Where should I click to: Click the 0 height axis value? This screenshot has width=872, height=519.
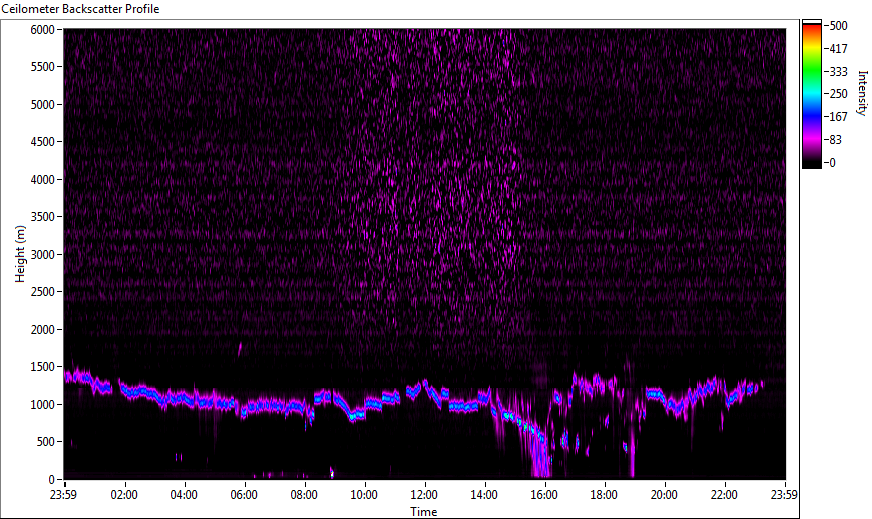(52, 480)
